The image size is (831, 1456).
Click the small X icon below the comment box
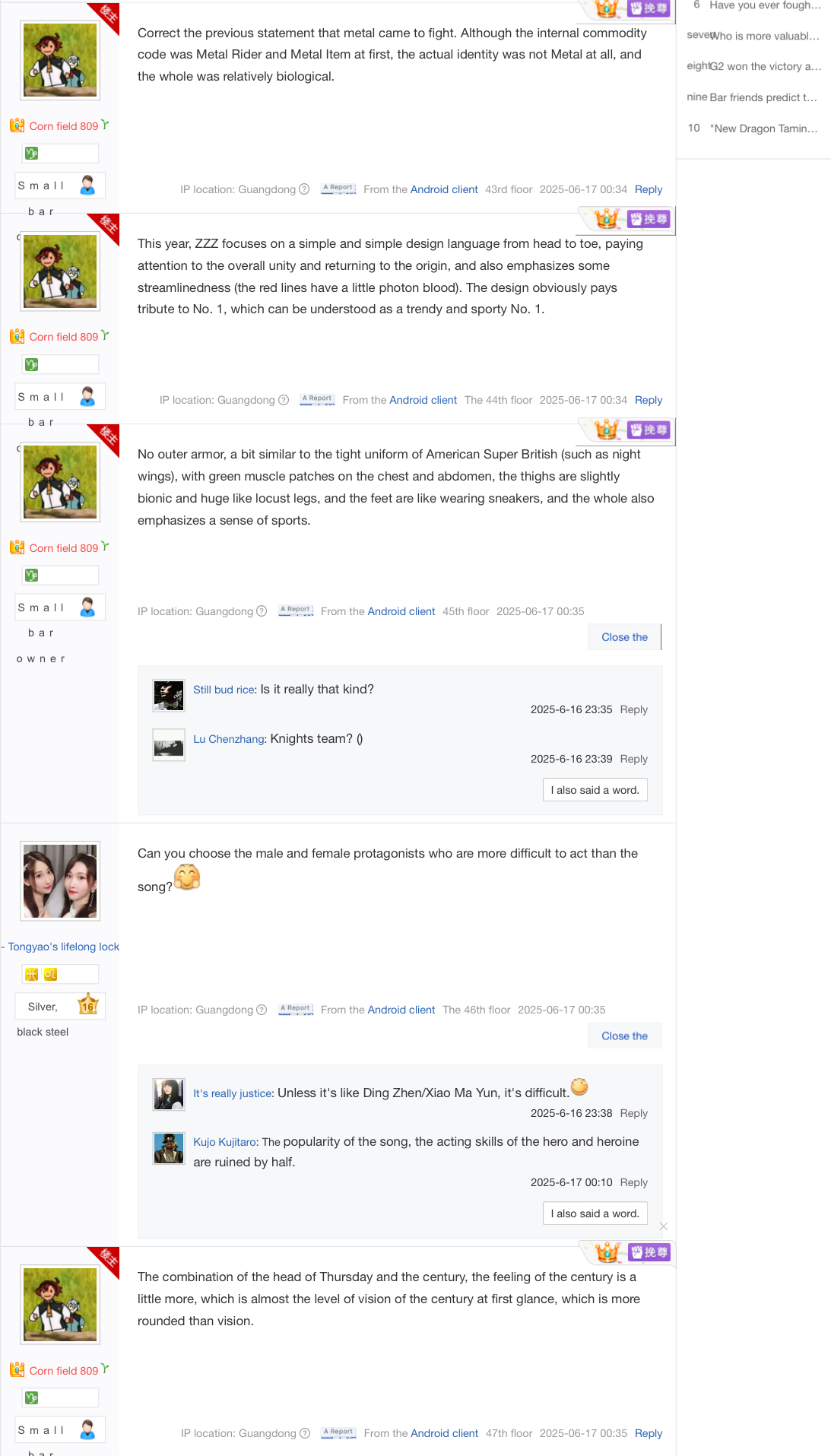pyautogui.click(x=664, y=1226)
